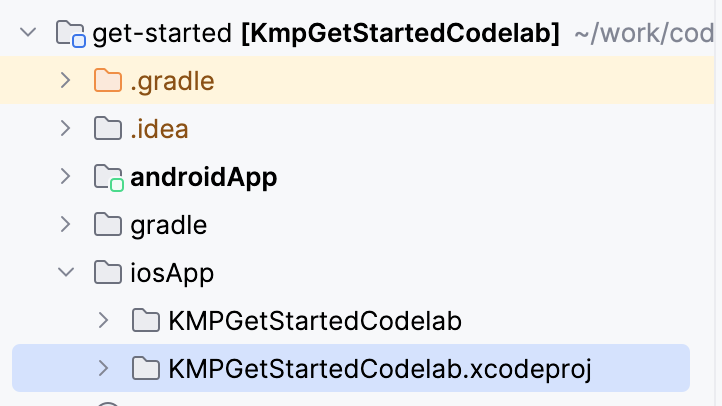Viewport: 722px width, 406px height.
Task: Expand the gradle folder chevron
Action: click(65, 225)
